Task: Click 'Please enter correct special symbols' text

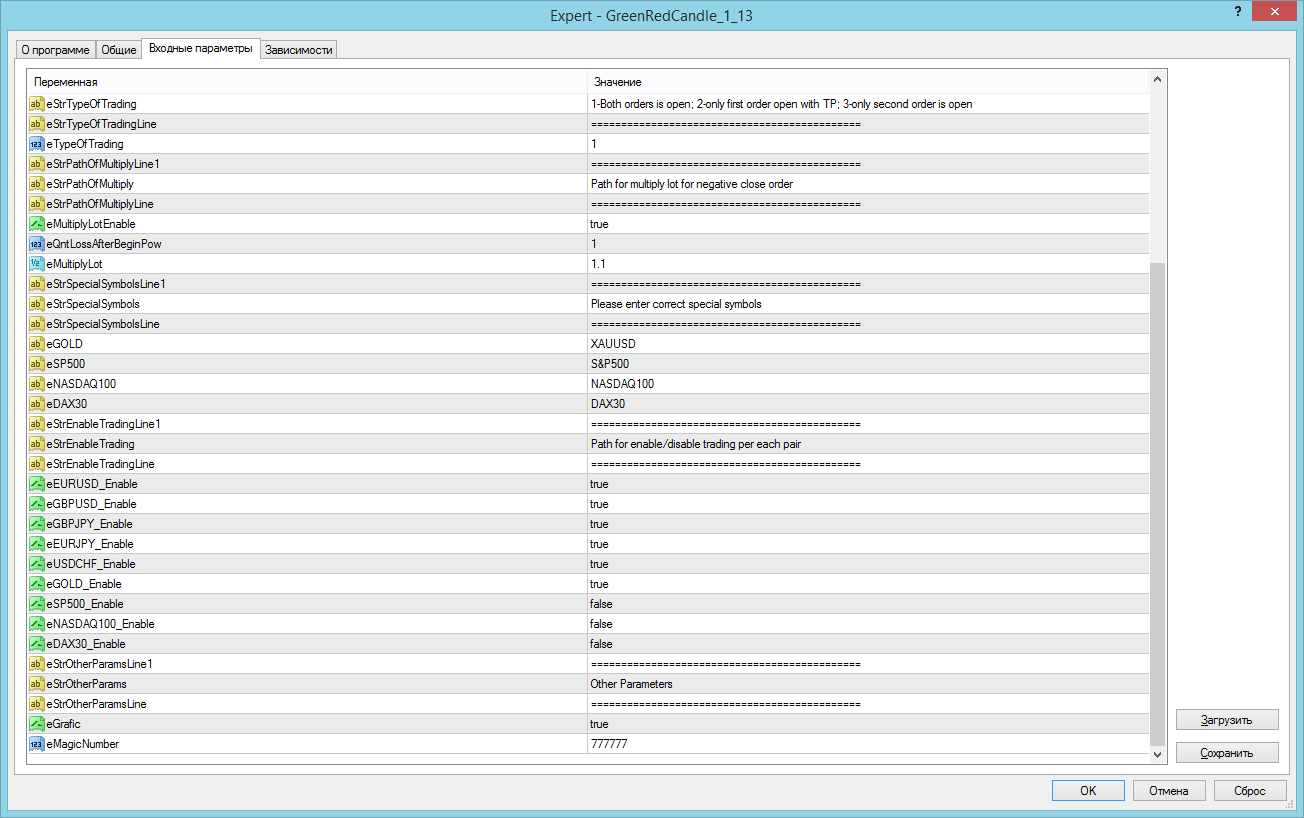Action: pos(676,304)
